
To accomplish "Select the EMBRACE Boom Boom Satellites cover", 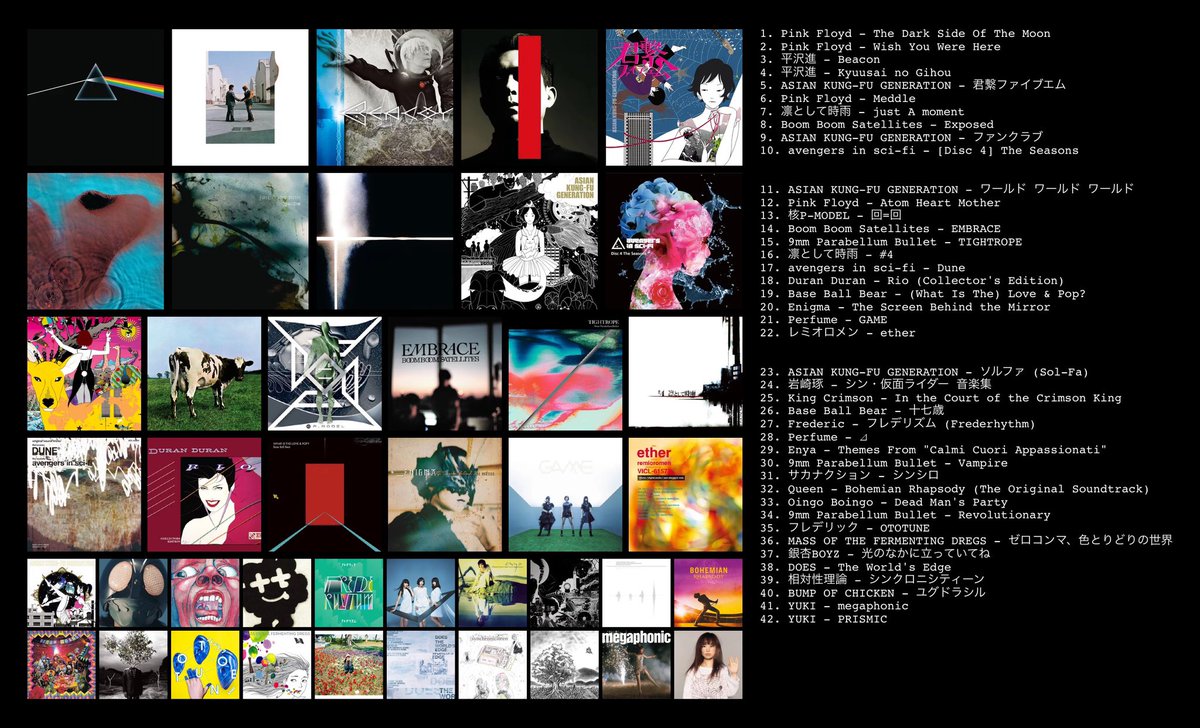I will click(445, 374).
